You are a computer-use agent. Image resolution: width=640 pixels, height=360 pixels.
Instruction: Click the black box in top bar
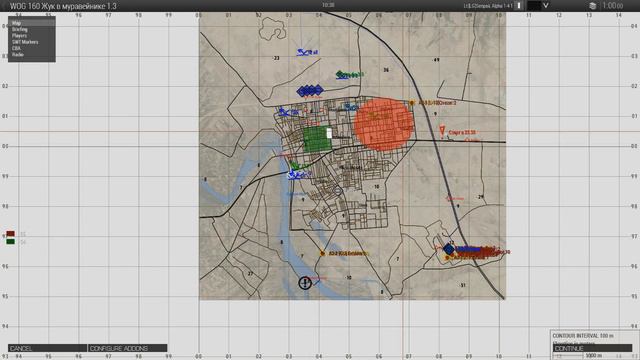533,5
